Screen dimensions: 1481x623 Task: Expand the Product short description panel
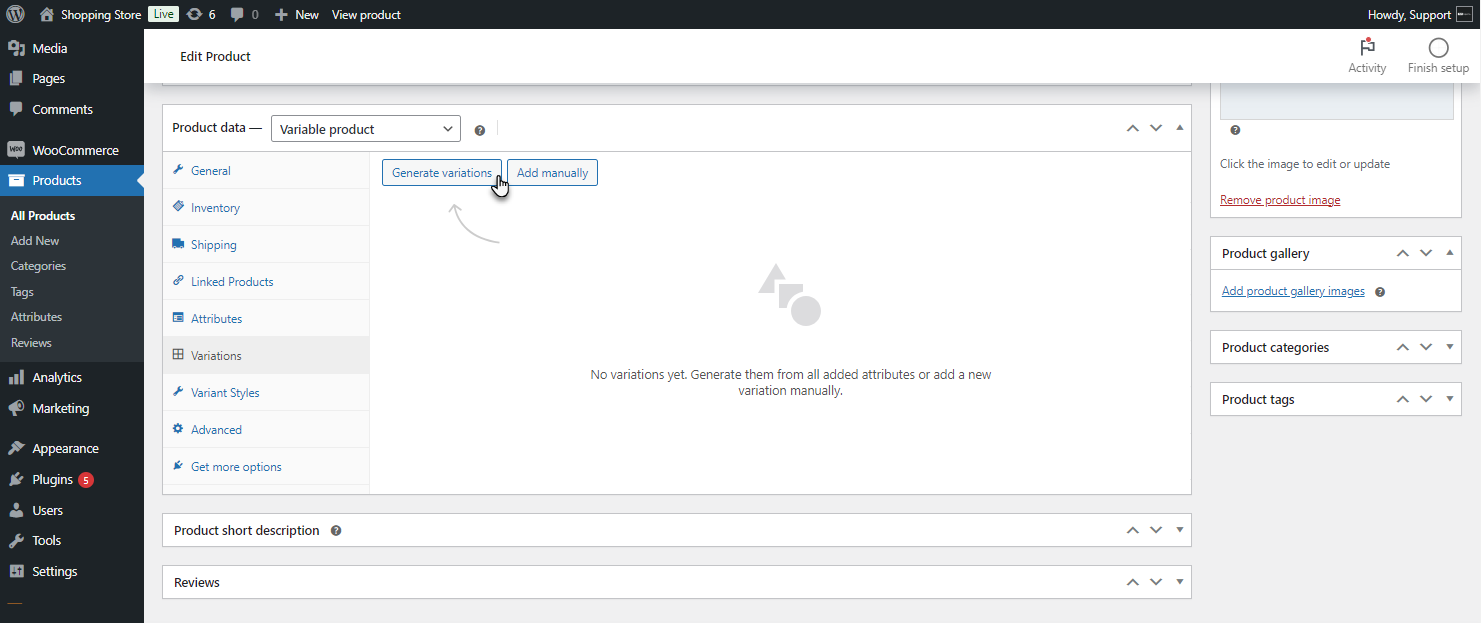[1180, 530]
